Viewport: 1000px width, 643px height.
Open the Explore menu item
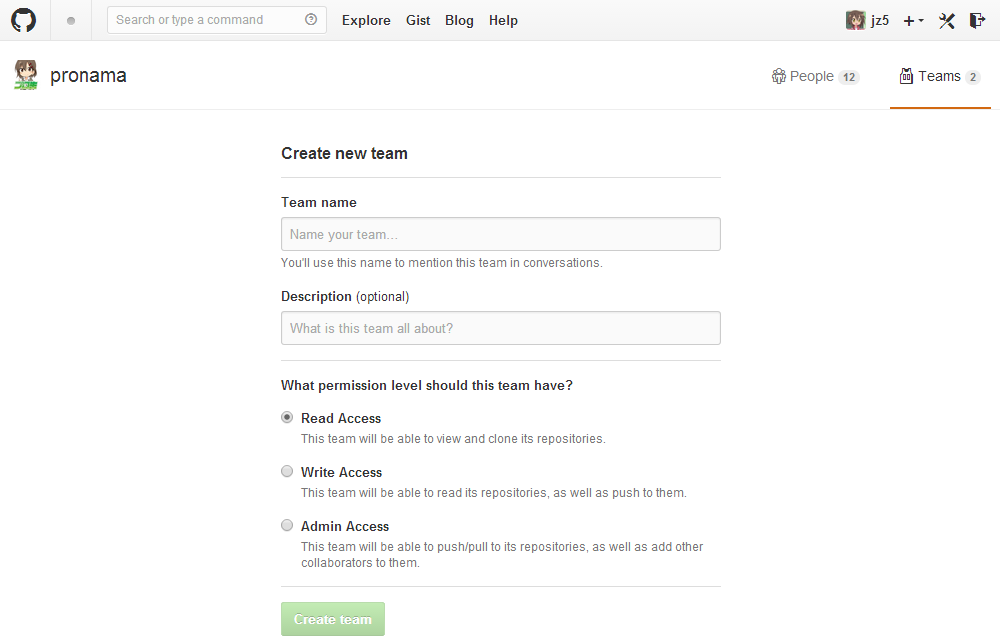coord(366,20)
